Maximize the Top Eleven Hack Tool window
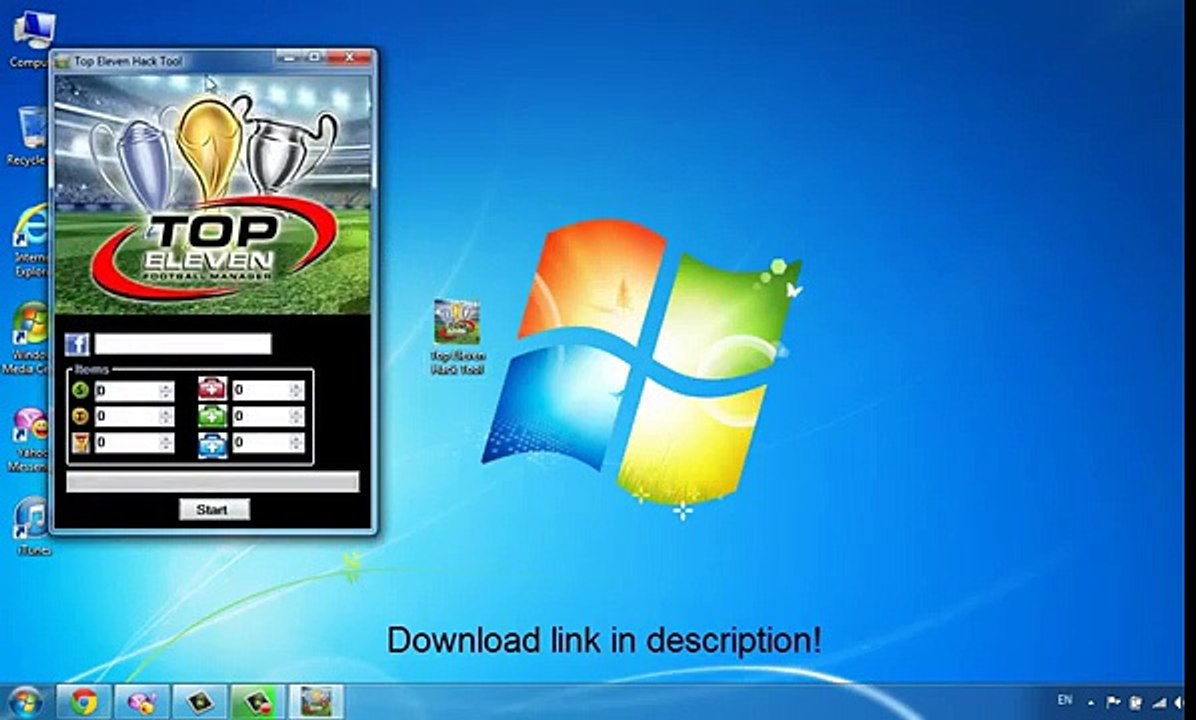The width and height of the screenshot is (1196, 720). [x=313, y=57]
